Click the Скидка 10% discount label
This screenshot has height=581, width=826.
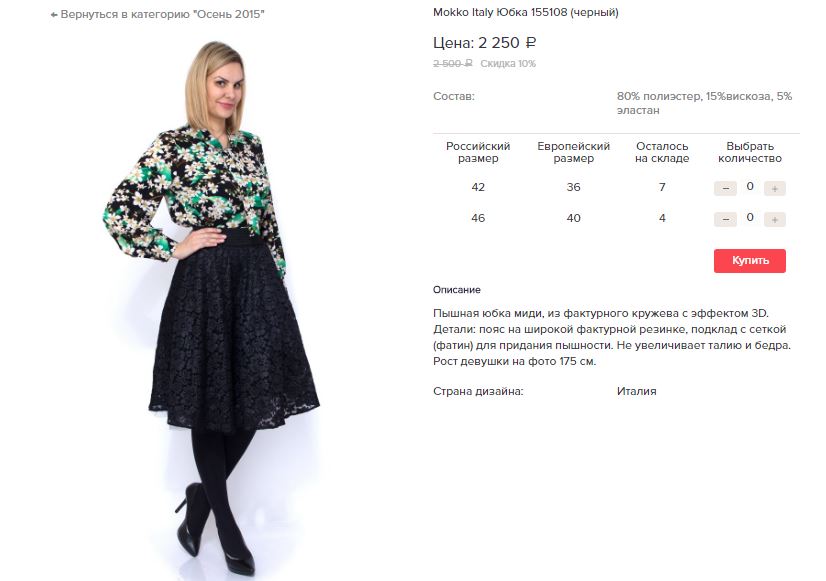point(508,64)
